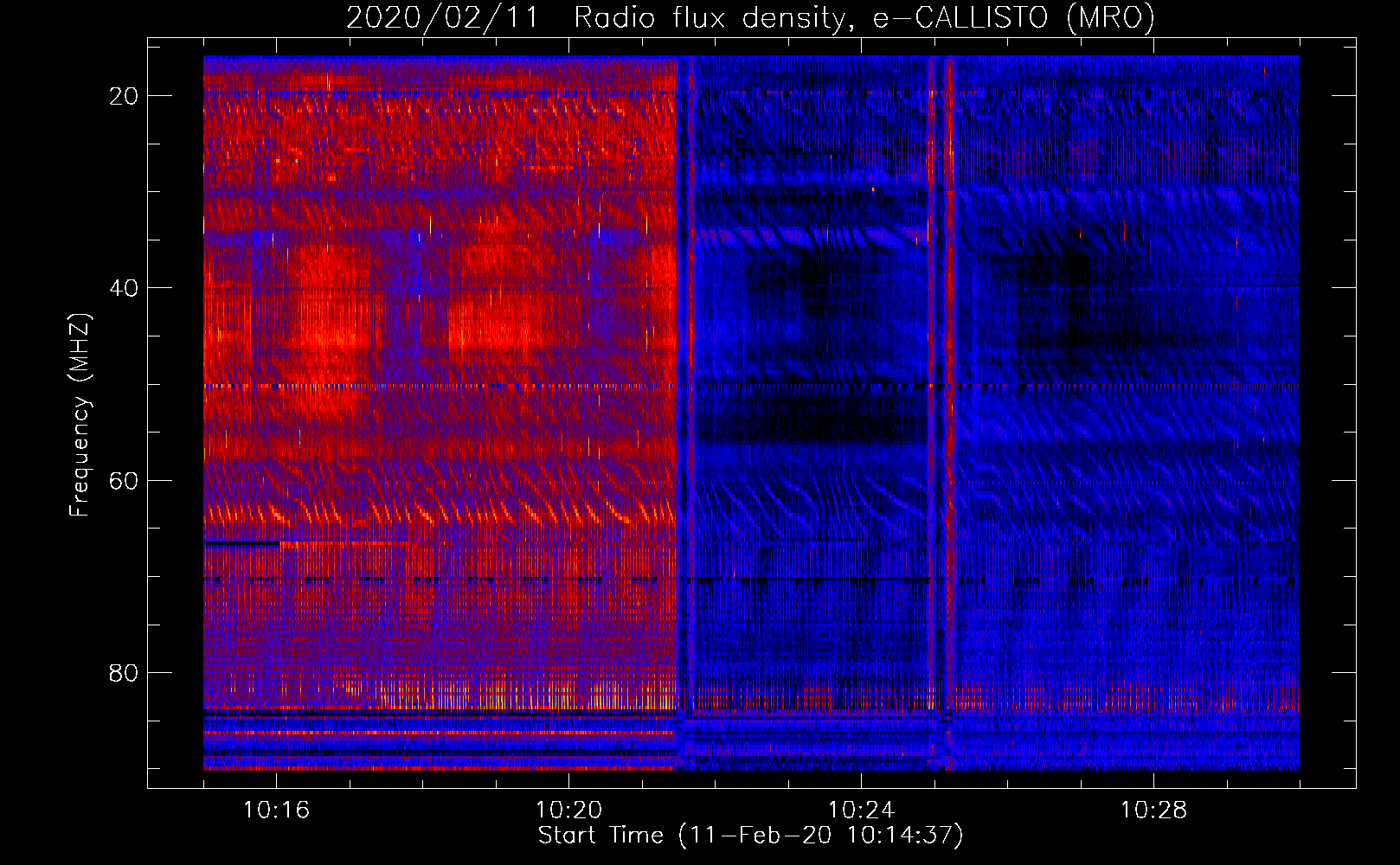Click the '10:24' time tick label
This screenshot has width=1400, height=865.
tap(861, 811)
